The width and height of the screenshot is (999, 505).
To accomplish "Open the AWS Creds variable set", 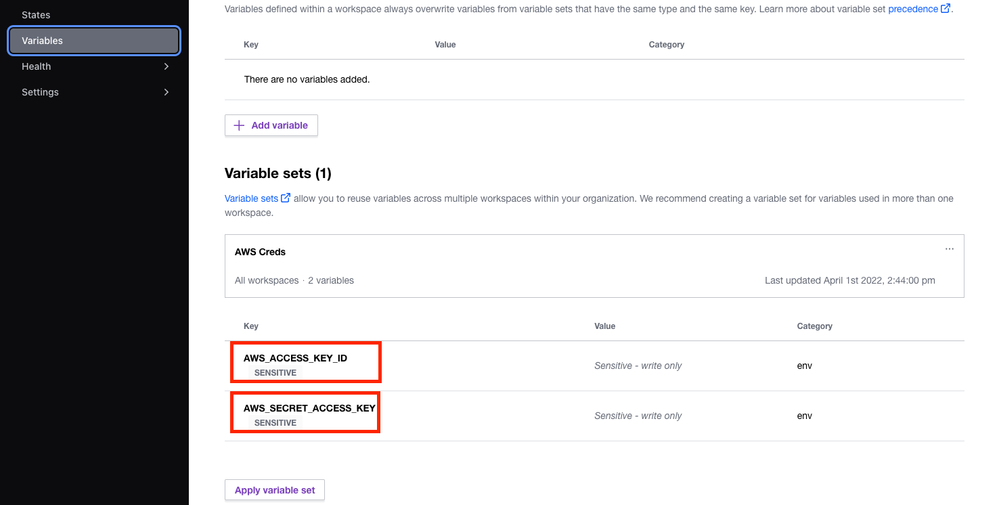I will pyautogui.click(x=260, y=252).
